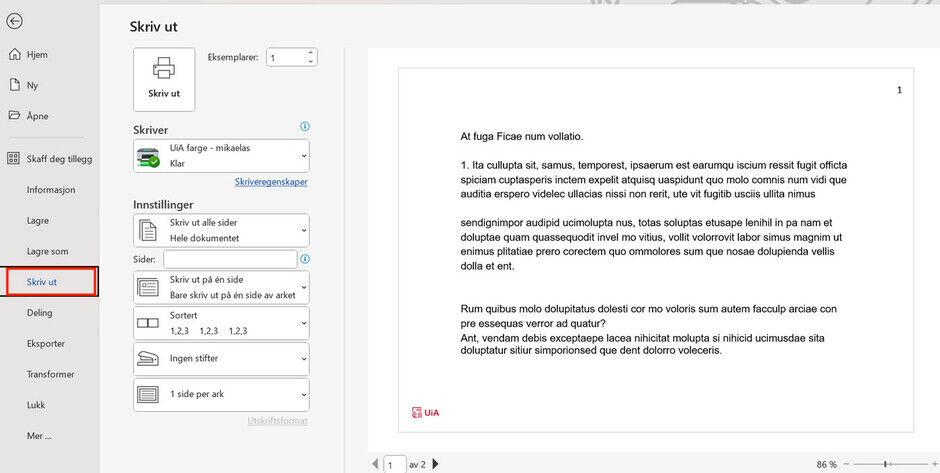Viewport: 940px width, 473px height.
Task: Open the Hjem page
Action: (37, 55)
